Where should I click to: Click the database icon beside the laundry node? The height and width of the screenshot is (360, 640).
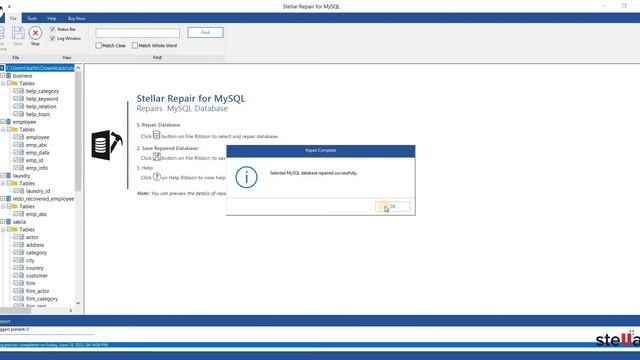pyautogui.click(x=9, y=176)
